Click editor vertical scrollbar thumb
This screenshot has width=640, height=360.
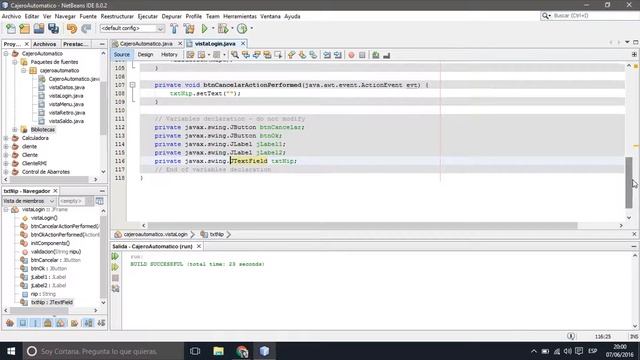tap(629, 182)
